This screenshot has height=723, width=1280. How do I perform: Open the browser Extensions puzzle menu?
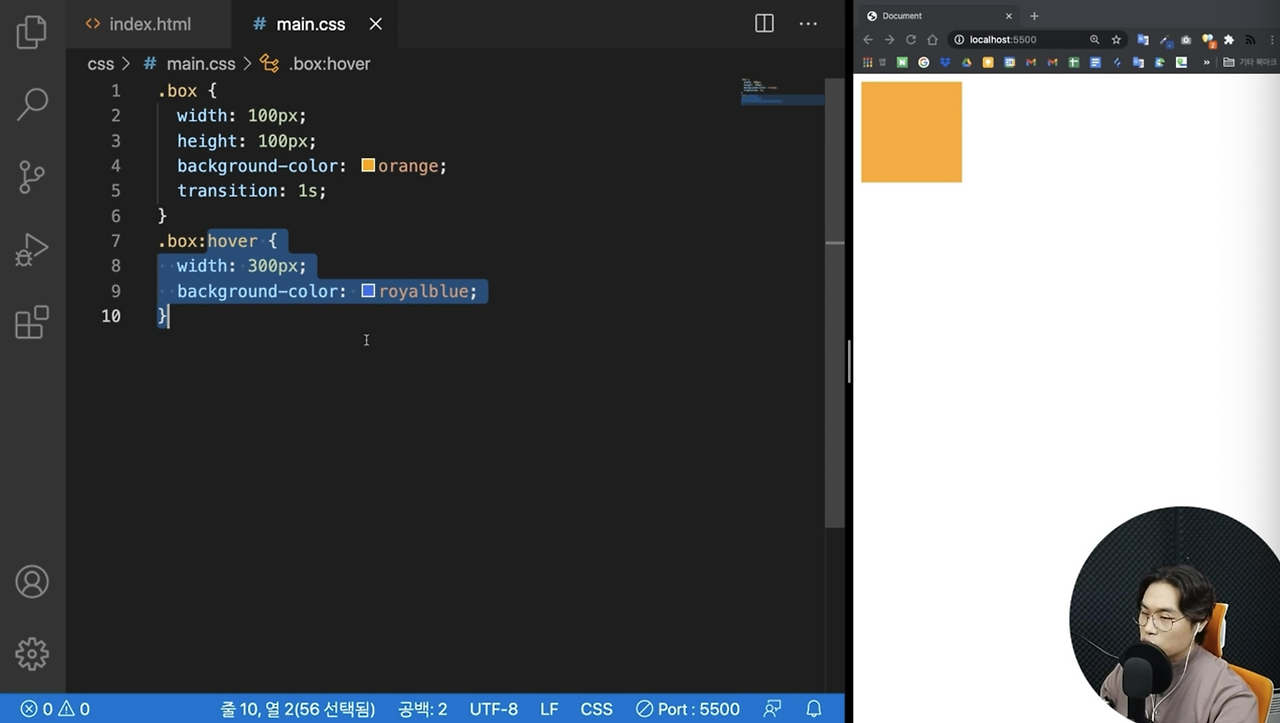(1229, 40)
